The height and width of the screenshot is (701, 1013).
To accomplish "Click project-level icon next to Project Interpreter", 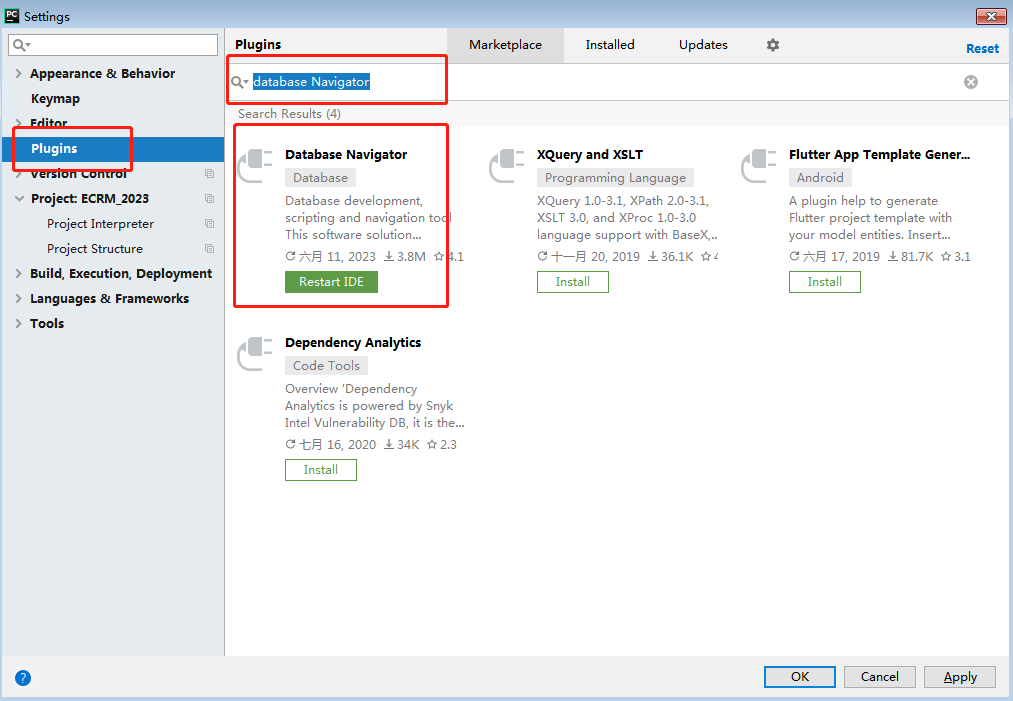I will click(x=209, y=224).
